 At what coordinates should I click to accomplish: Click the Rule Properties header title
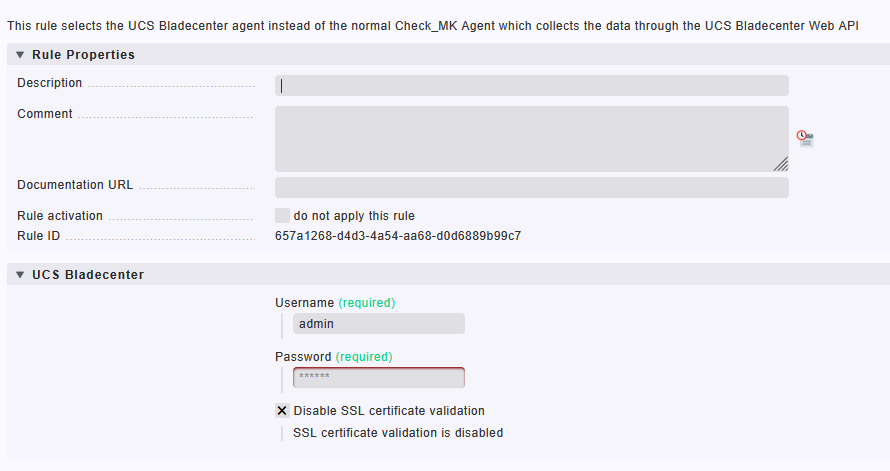pos(83,54)
